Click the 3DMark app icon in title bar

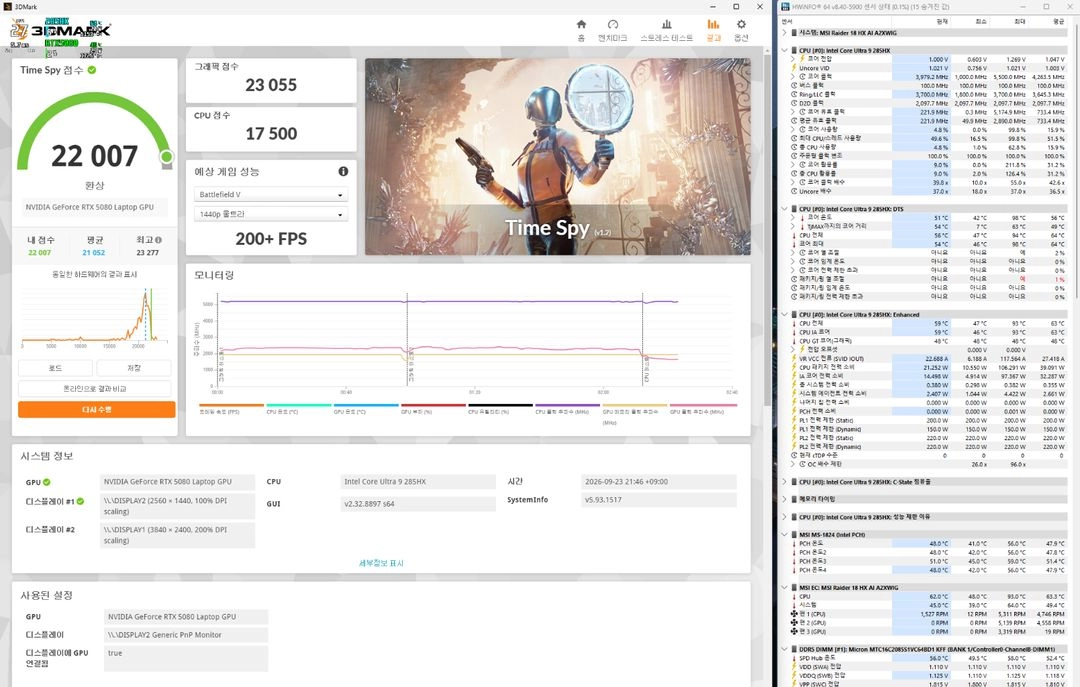point(7,6)
